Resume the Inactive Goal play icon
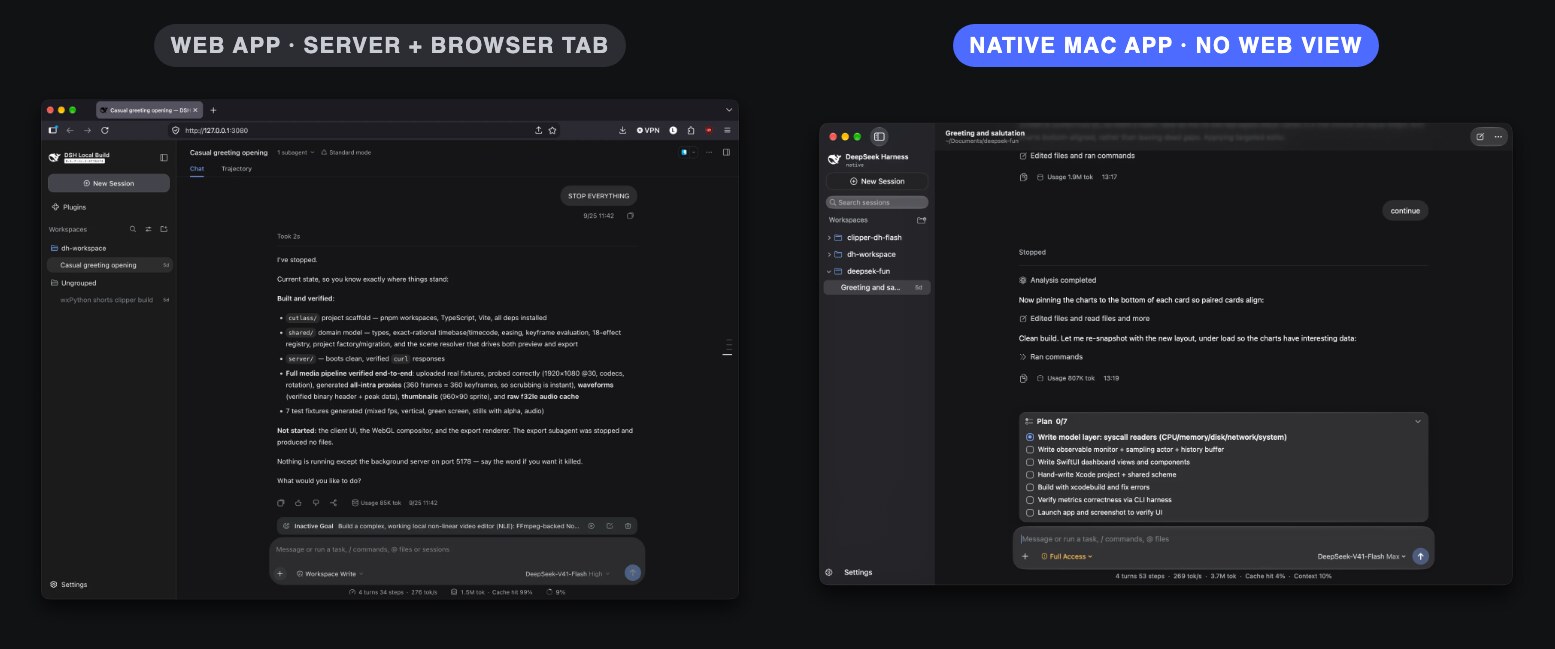 [591, 525]
